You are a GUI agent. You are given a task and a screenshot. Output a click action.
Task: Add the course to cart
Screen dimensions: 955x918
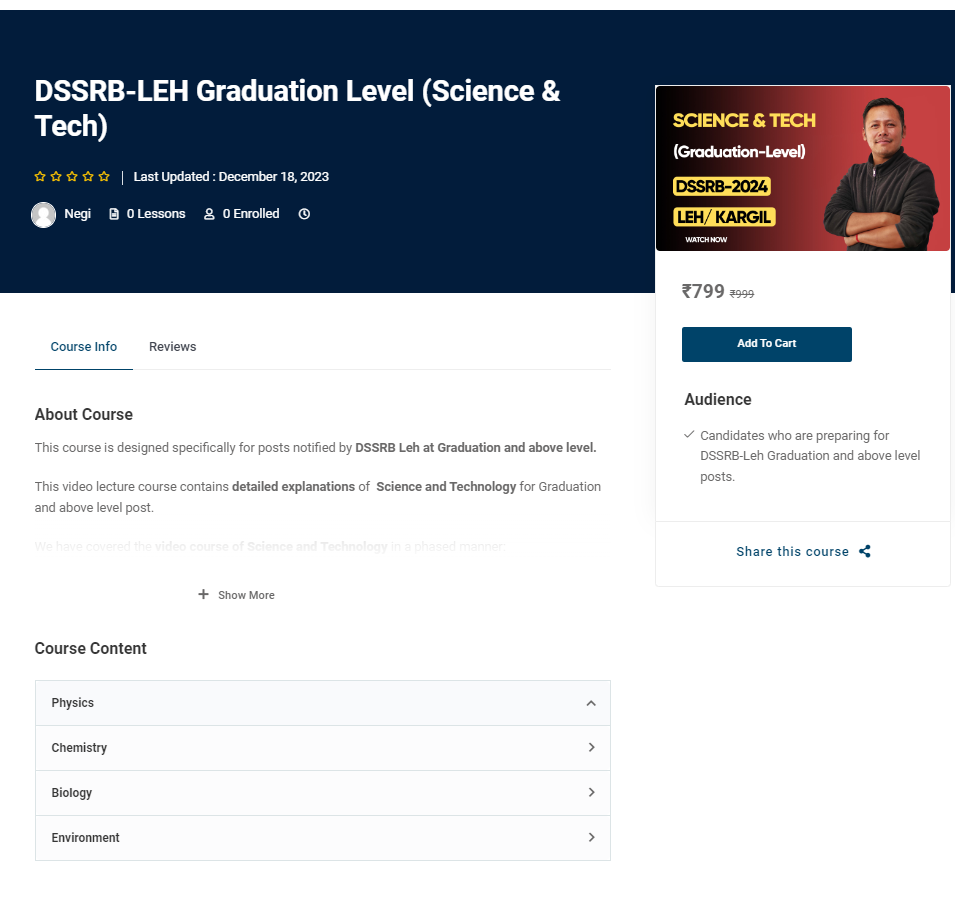click(x=767, y=344)
